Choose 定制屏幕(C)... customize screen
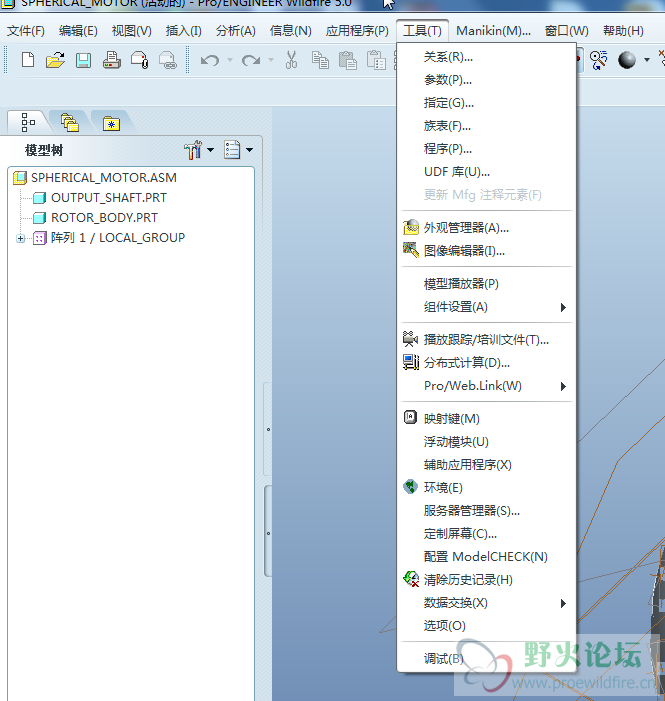 click(x=487, y=534)
